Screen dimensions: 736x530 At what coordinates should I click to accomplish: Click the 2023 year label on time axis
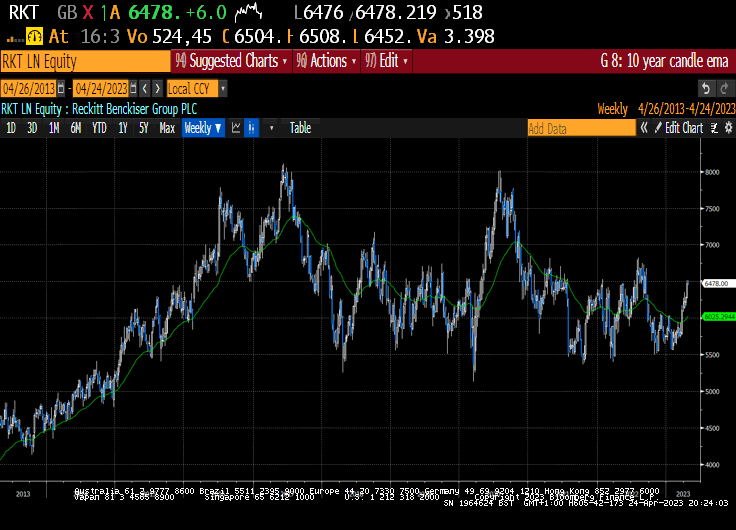tap(683, 494)
